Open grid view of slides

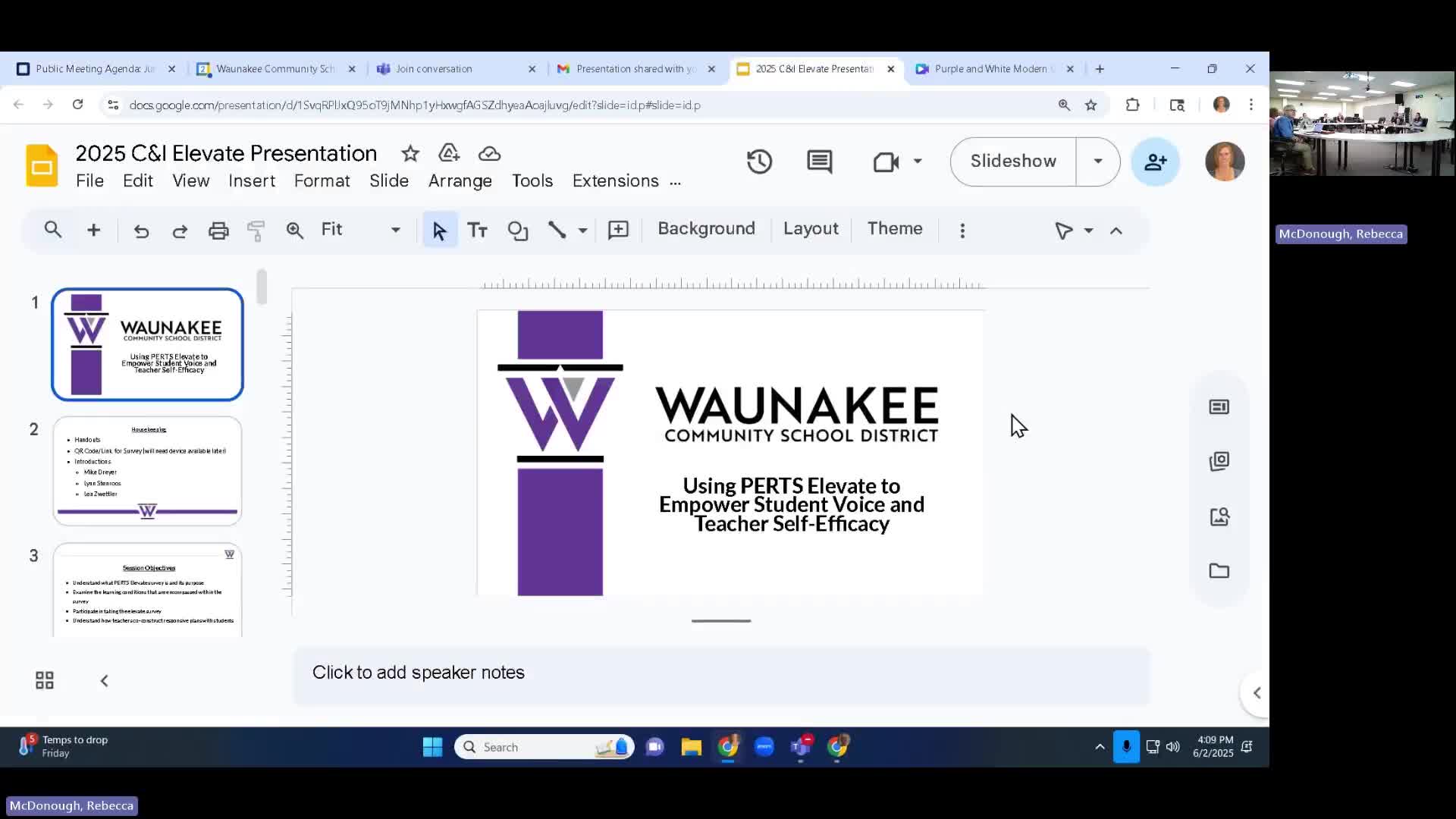click(45, 680)
